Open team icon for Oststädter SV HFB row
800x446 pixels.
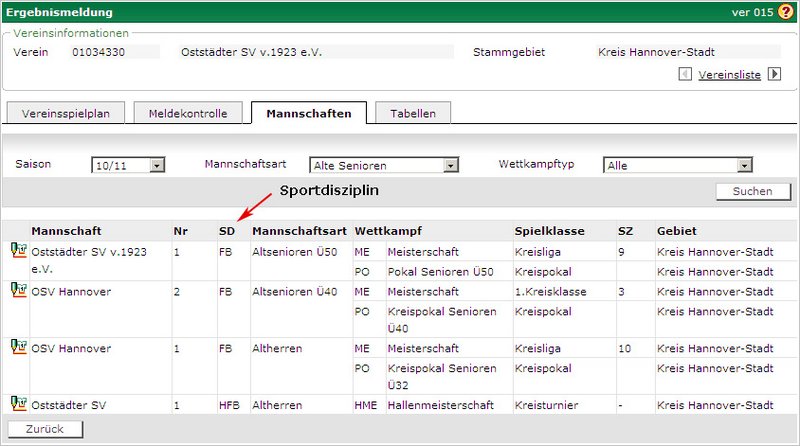[17, 404]
